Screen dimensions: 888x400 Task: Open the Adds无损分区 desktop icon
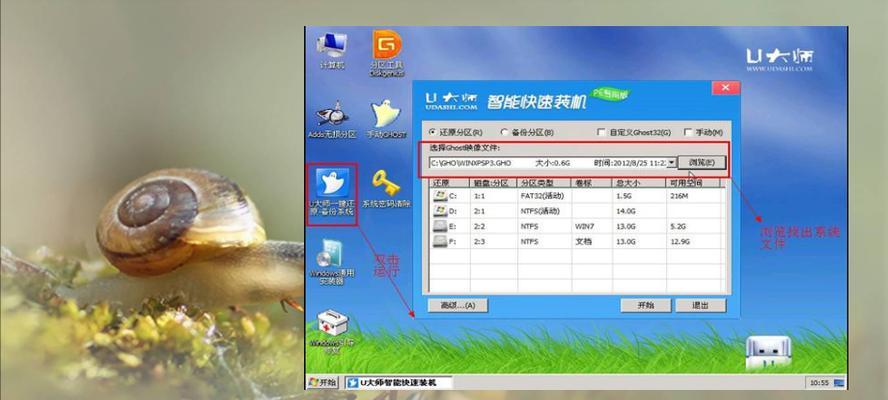332,120
